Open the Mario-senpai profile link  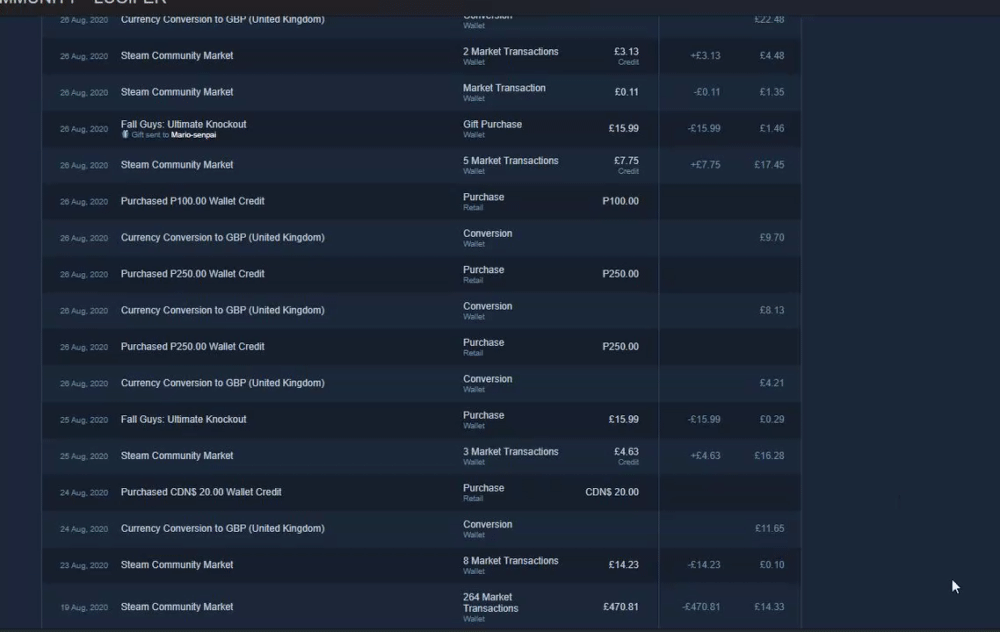coord(193,135)
